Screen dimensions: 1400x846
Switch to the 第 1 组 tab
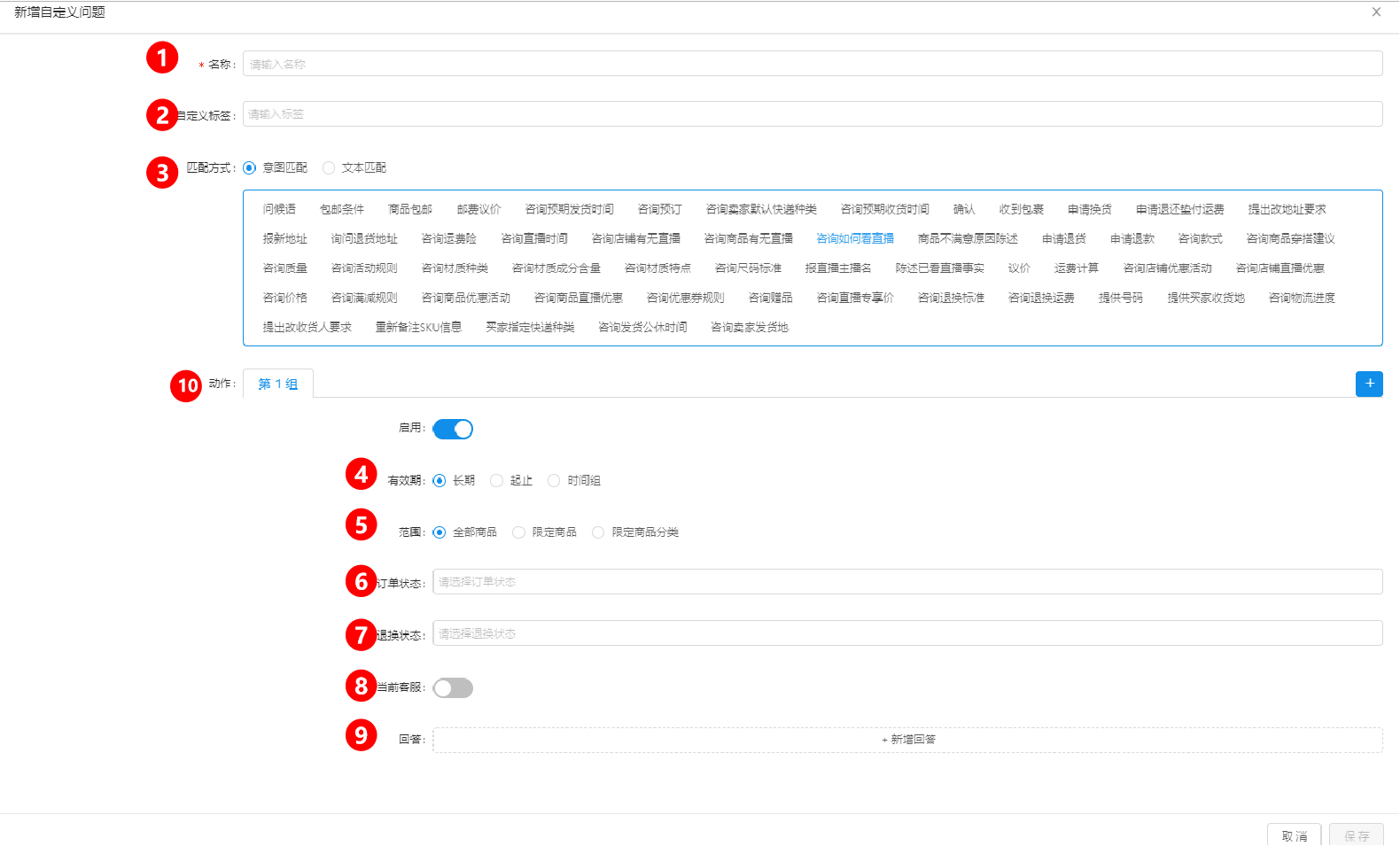pos(277,384)
